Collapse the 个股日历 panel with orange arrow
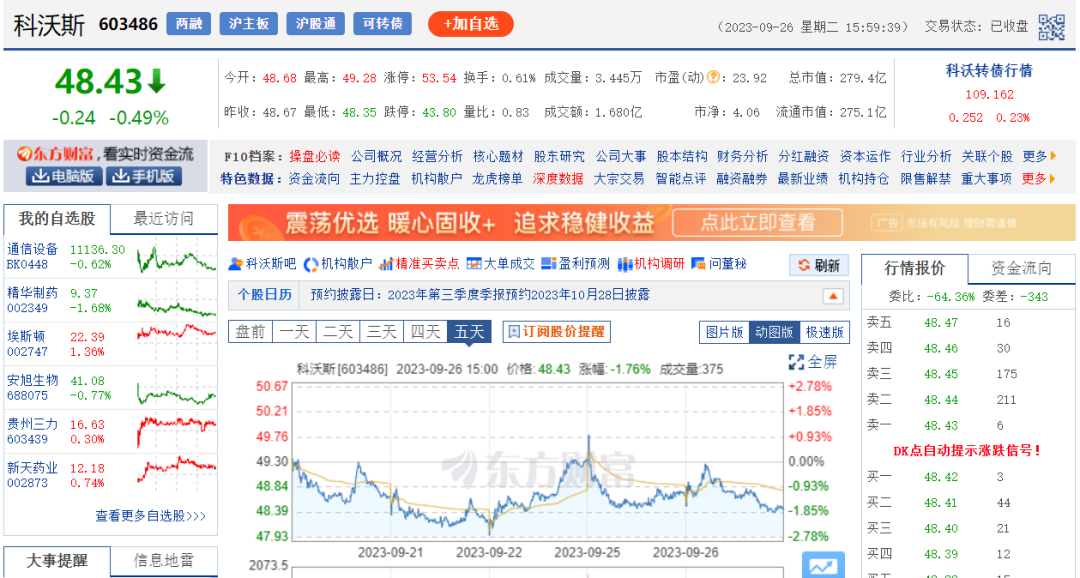Image resolution: width=1080 pixels, height=578 pixels. click(x=833, y=296)
